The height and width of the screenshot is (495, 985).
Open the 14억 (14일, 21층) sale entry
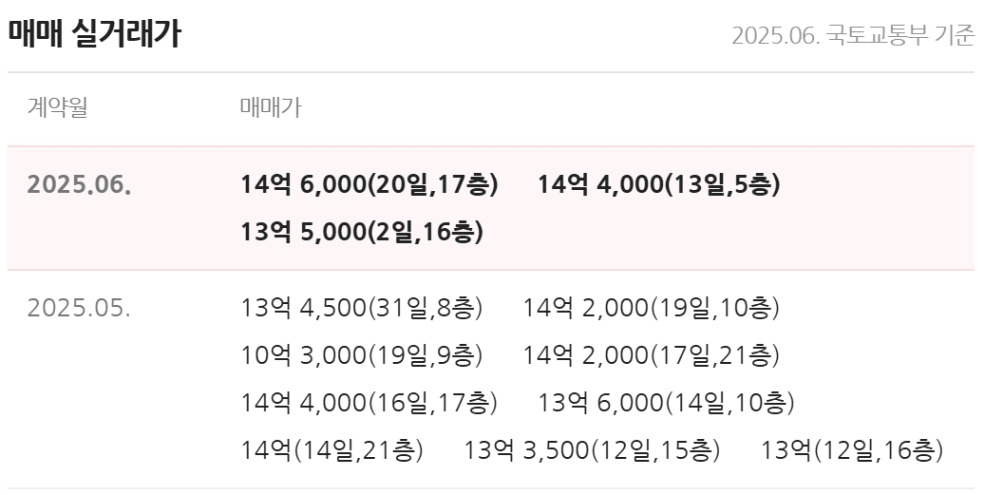pos(332,449)
